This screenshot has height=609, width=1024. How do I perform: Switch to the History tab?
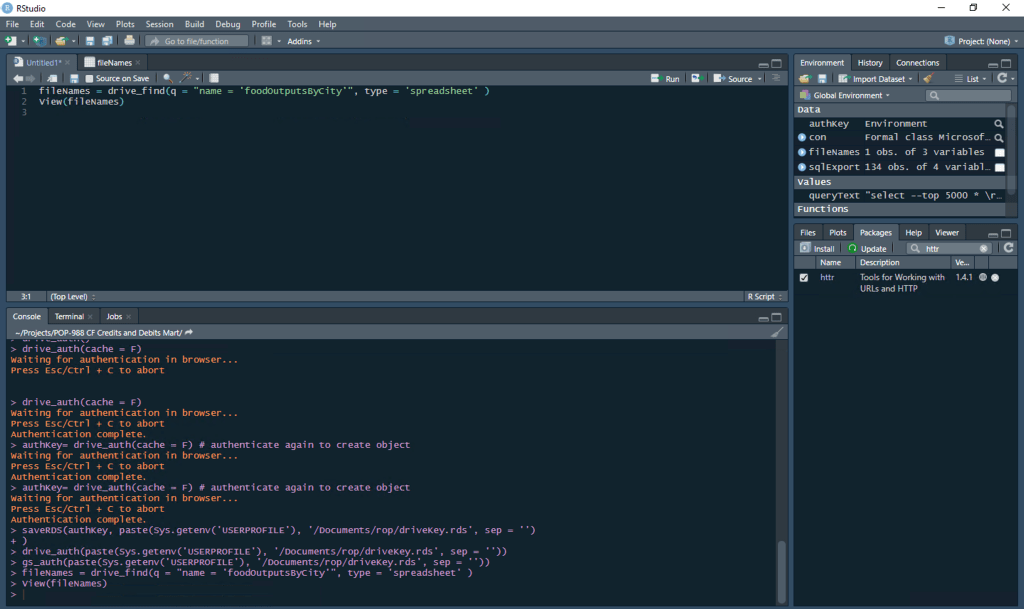click(870, 63)
